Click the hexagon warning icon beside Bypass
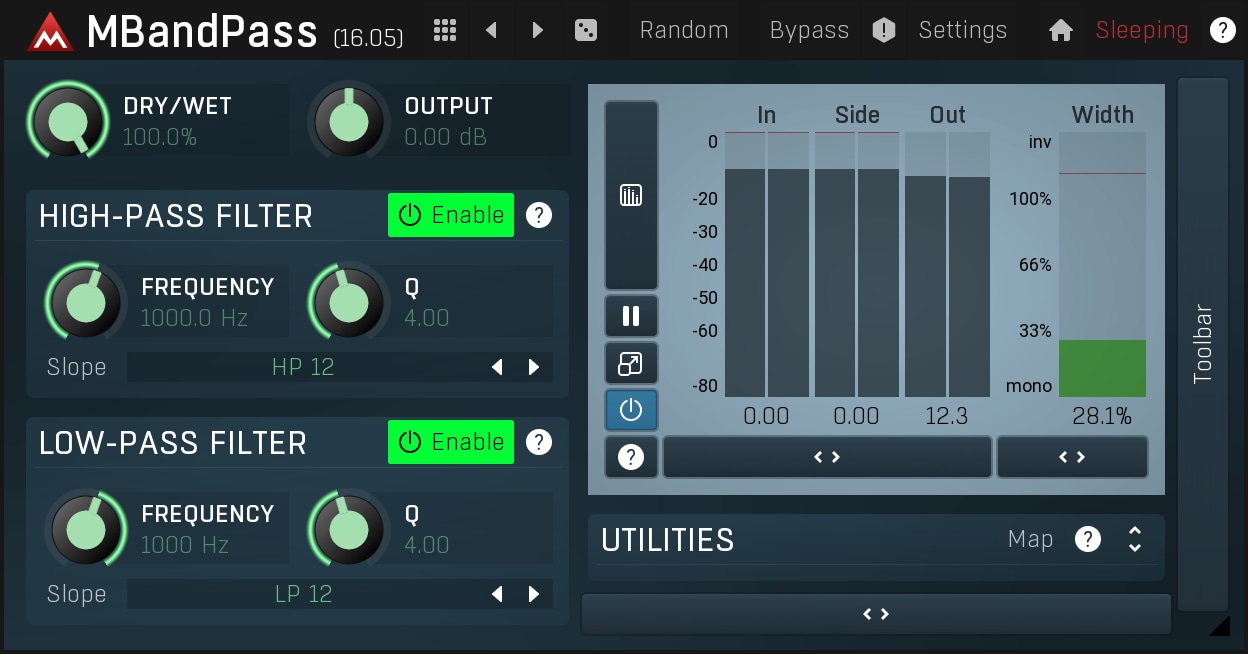Screen dimensions: 1248x654 point(884,30)
